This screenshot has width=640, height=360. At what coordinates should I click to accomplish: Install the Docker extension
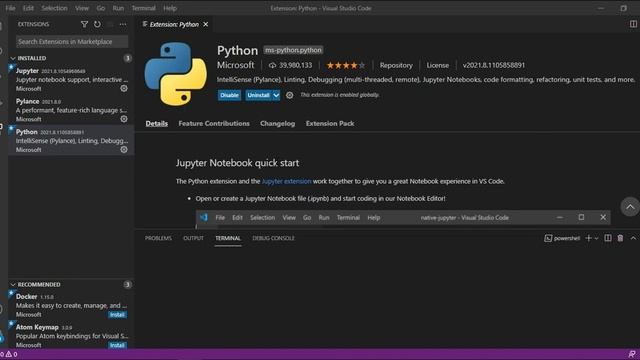point(117,315)
